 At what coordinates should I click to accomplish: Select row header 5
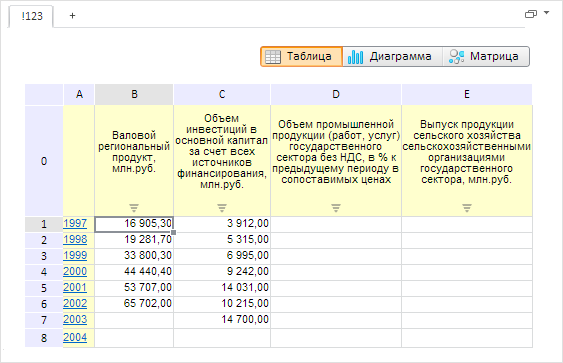pyautogui.click(x=44, y=288)
